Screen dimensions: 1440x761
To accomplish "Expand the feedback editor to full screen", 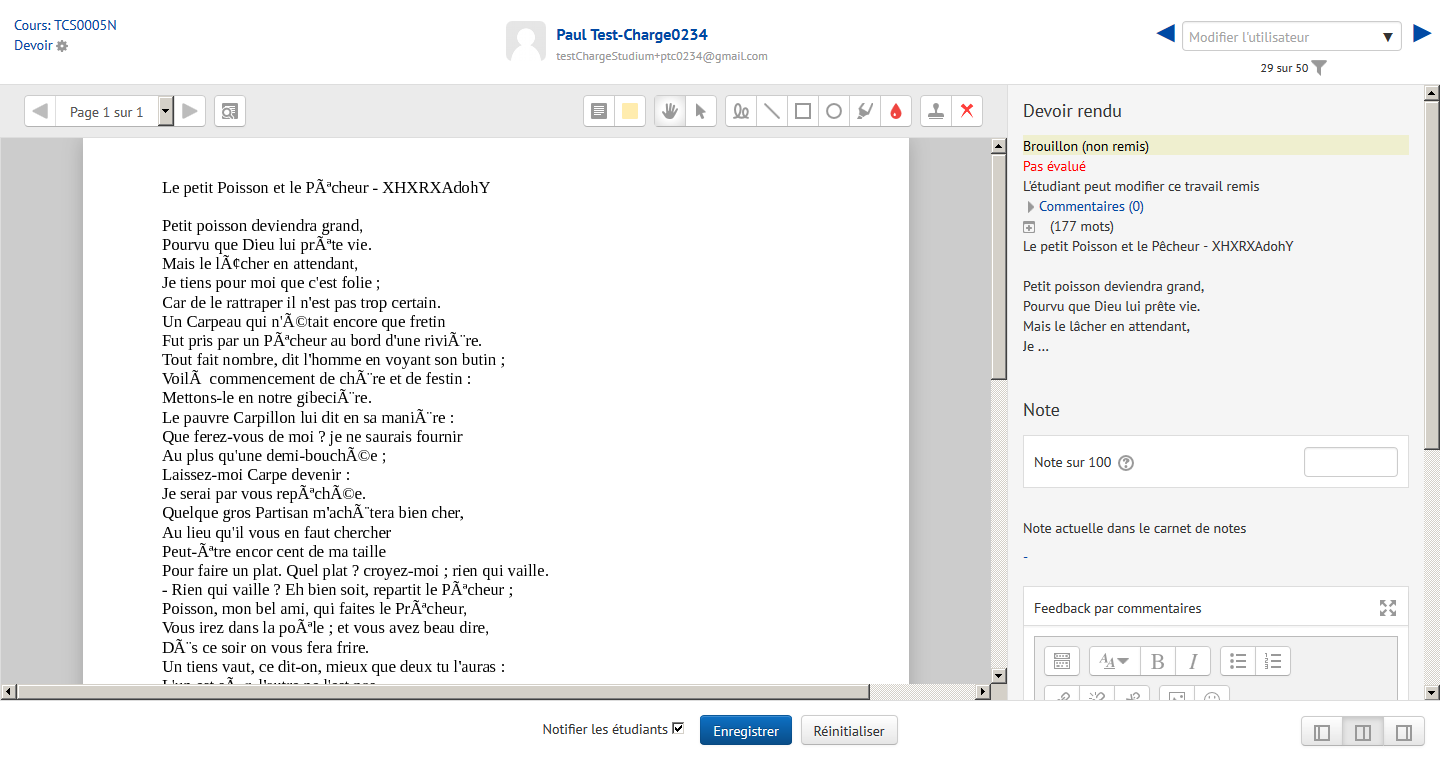I will click(x=1388, y=608).
